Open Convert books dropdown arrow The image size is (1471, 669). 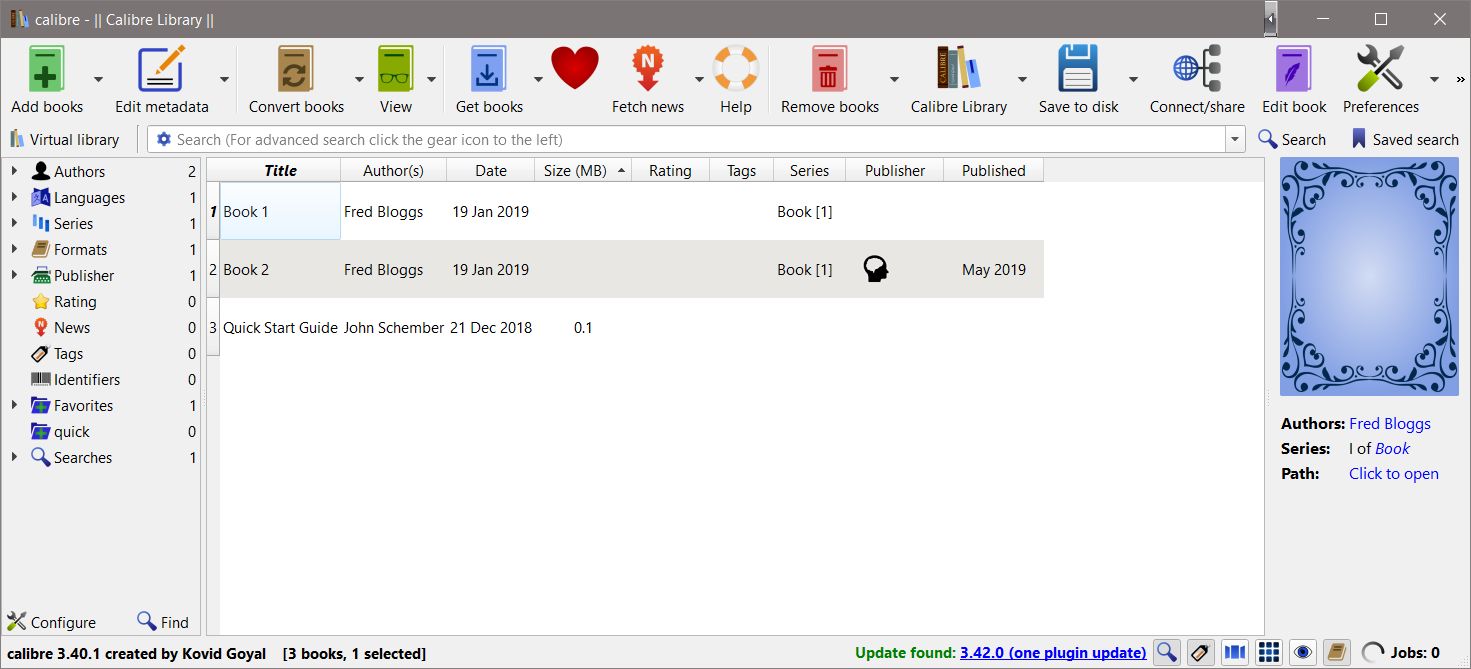tap(359, 80)
